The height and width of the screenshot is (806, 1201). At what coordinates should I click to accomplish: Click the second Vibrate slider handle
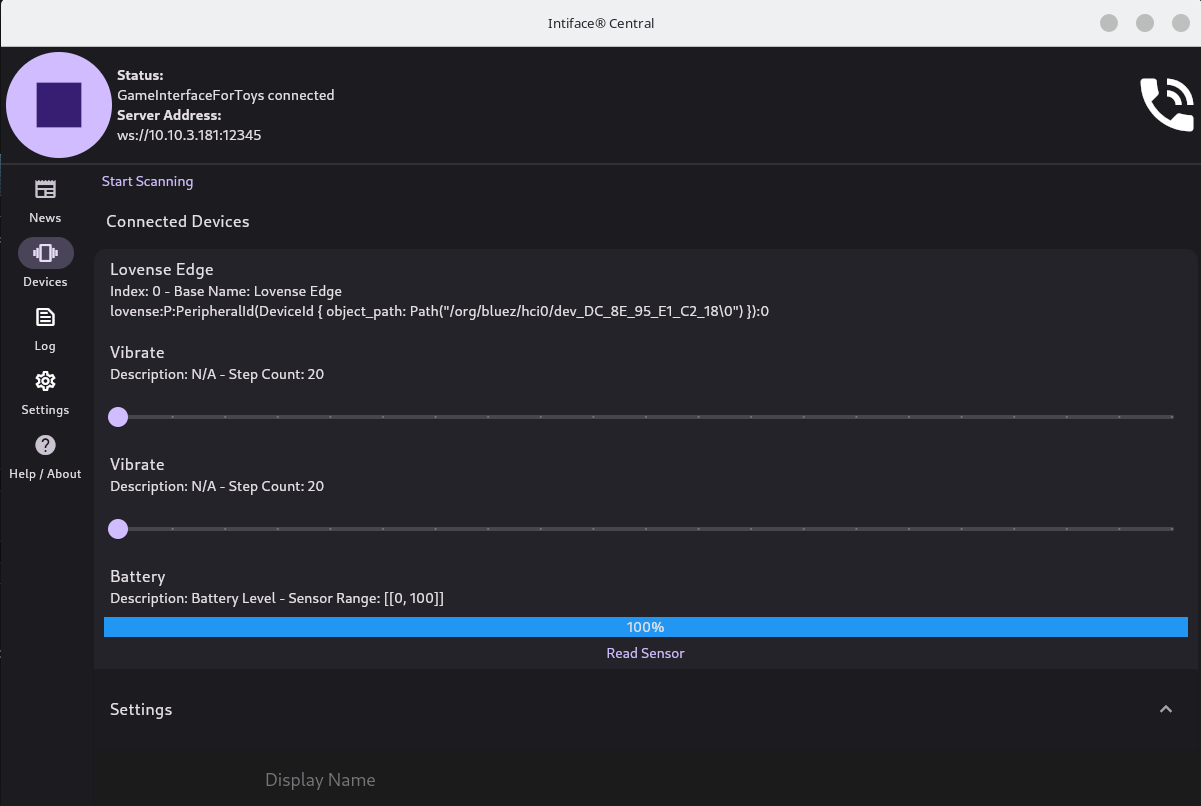[x=118, y=529]
